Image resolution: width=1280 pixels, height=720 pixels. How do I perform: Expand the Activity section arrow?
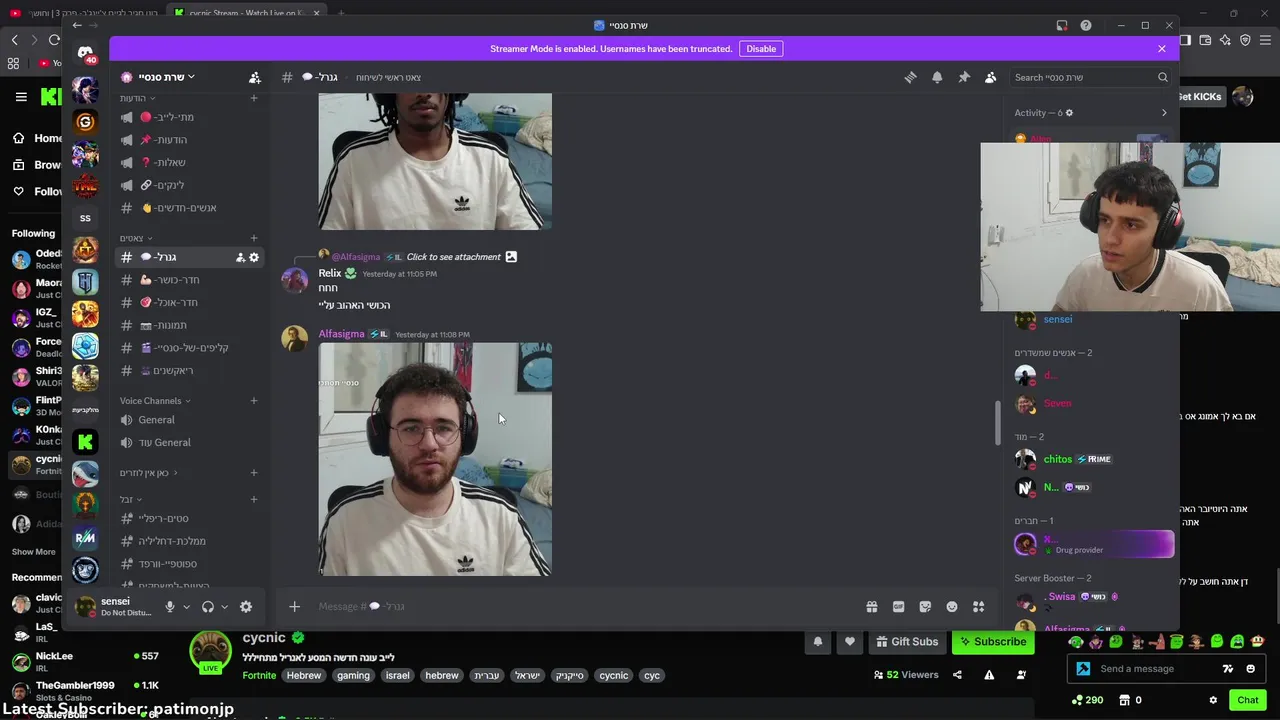tap(1164, 113)
